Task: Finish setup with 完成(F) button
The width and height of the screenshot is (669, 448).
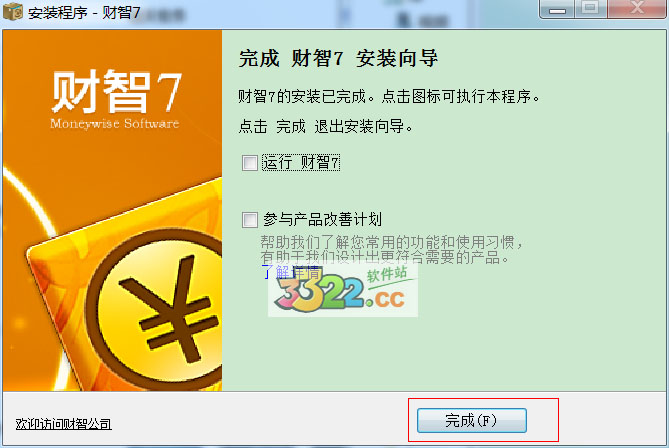Action: tap(471, 421)
